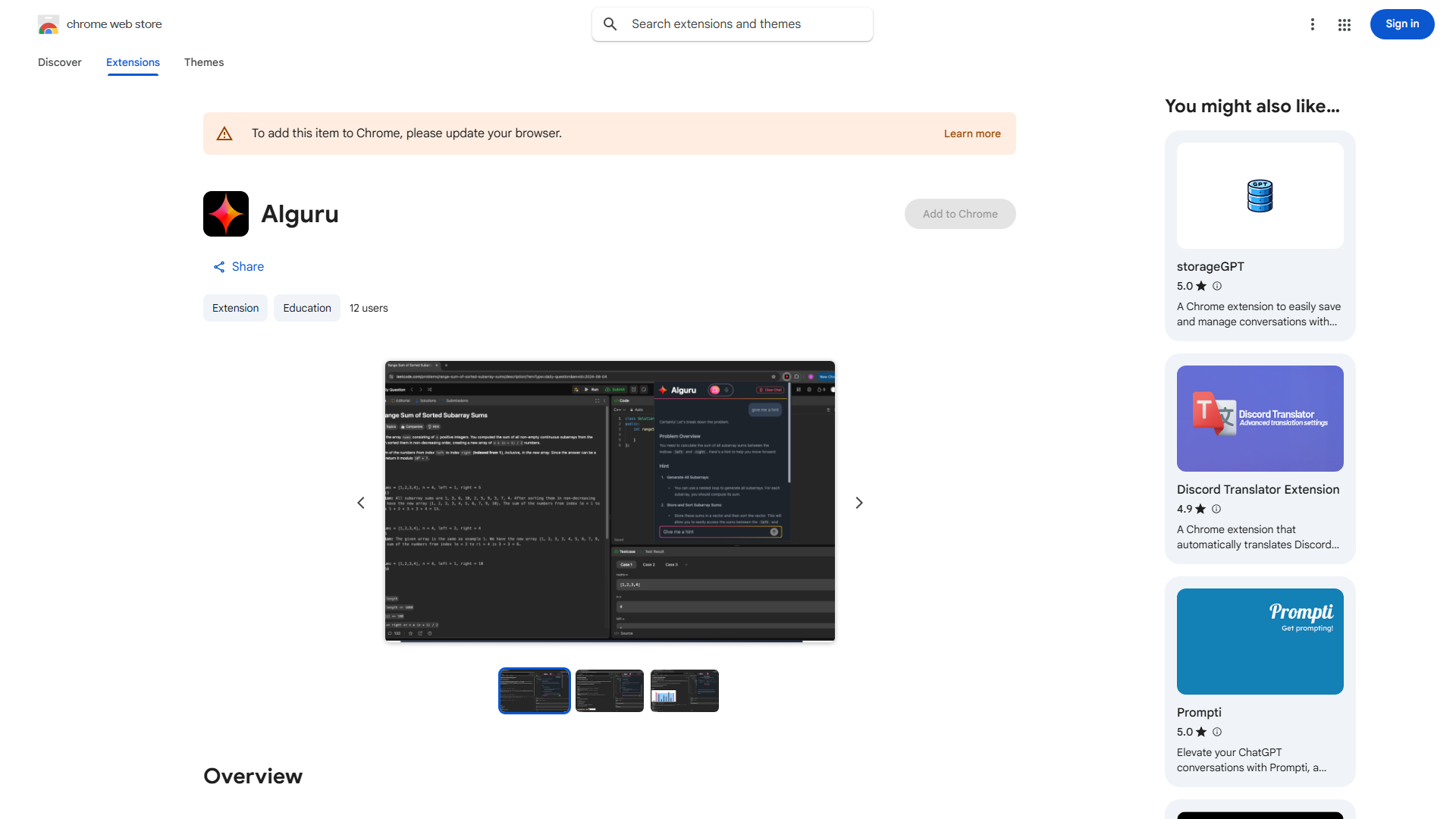Show next screenshot with right chevron
Screen dimensions: 1456x819
click(859, 503)
